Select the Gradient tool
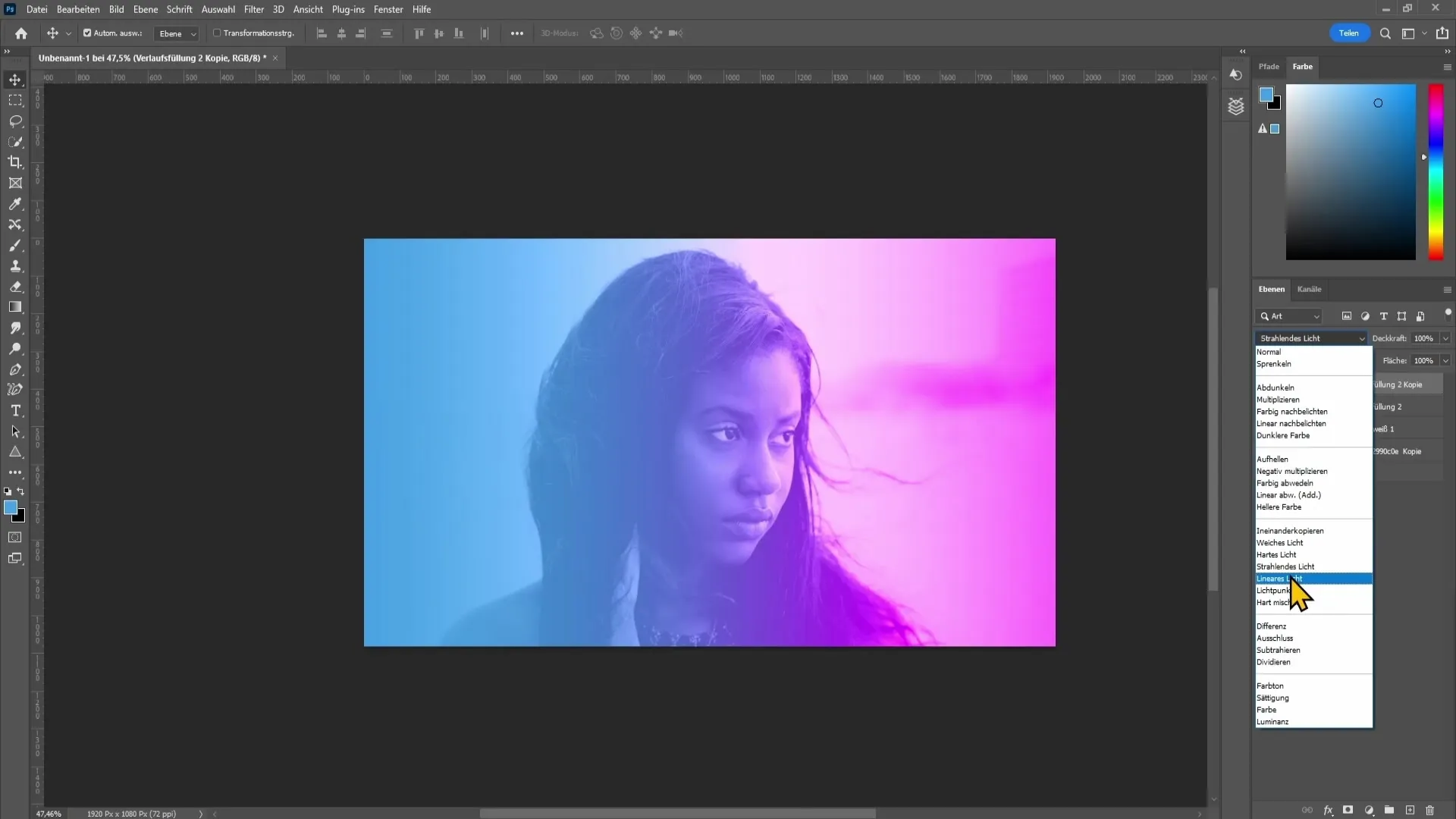The width and height of the screenshot is (1456, 819). coord(15,307)
